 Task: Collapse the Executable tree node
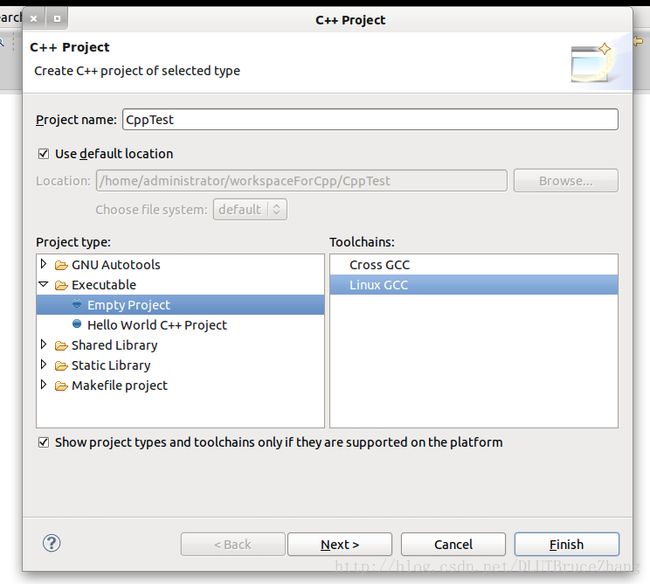[x=43, y=284]
